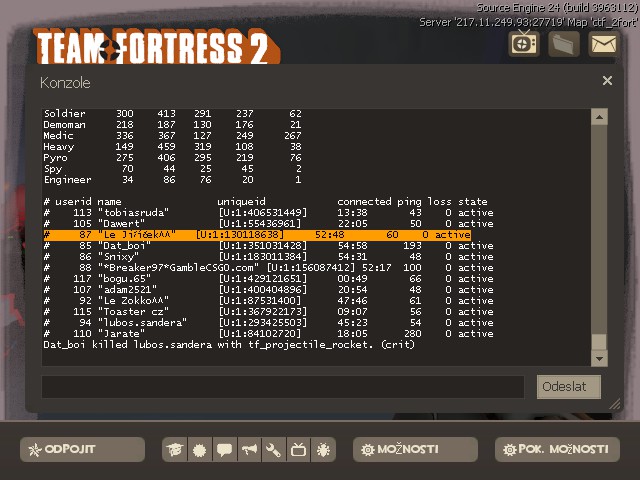This screenshot has width=640, height=480.
Task: Click the "Soldier" class stats row
Action: 173,113
